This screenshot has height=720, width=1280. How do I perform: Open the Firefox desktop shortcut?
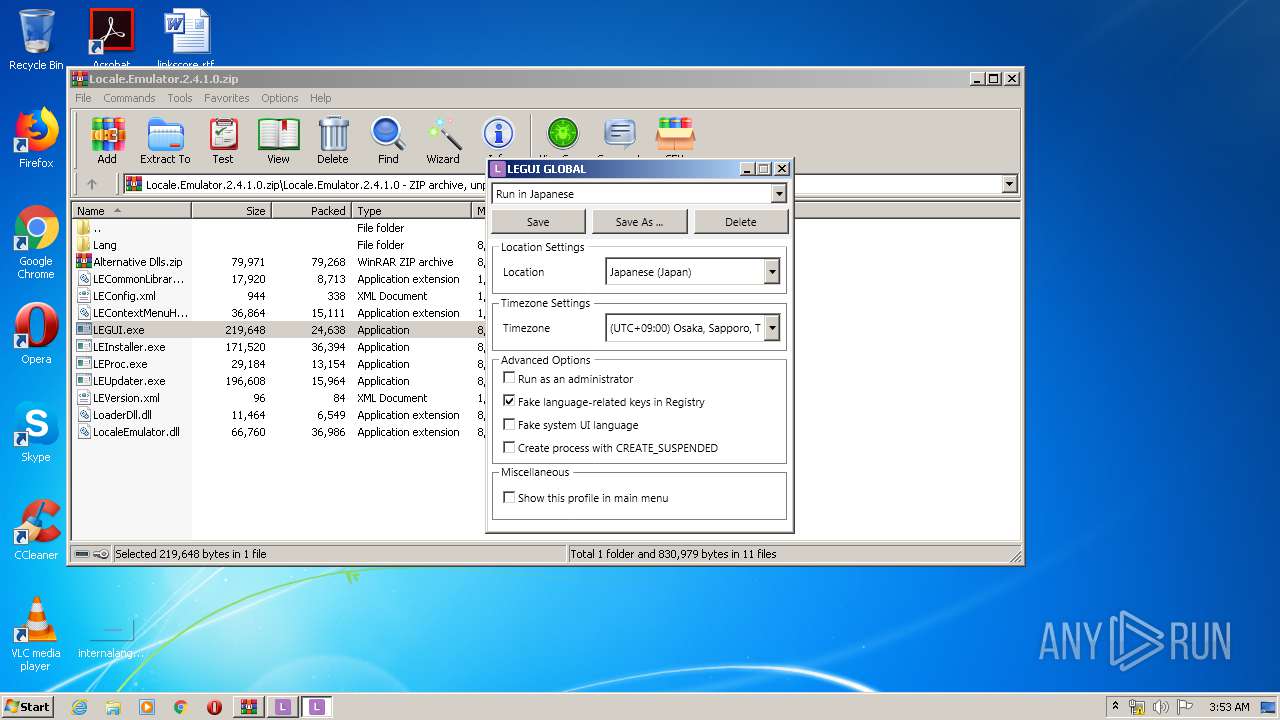click(36, 139)
